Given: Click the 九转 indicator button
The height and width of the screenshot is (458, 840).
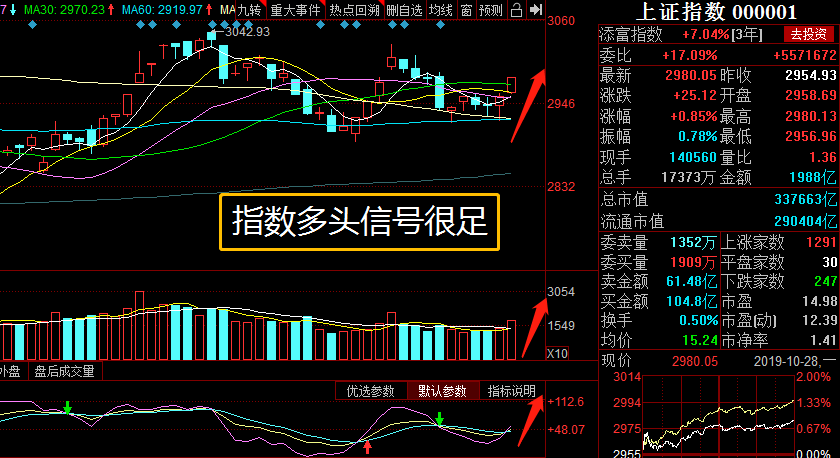Looking at the screenshot, I should [x=251, y=10].
